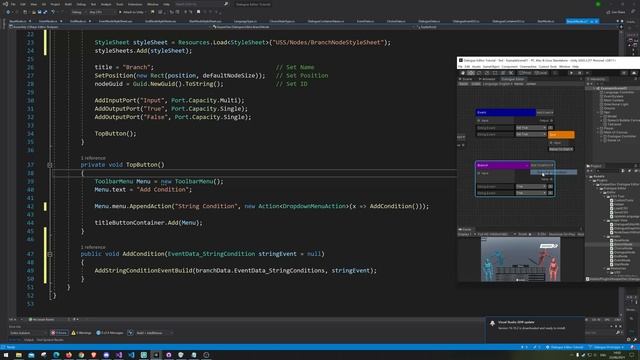Click the Visual Studio update notification bell

click(x=492, y=323)
